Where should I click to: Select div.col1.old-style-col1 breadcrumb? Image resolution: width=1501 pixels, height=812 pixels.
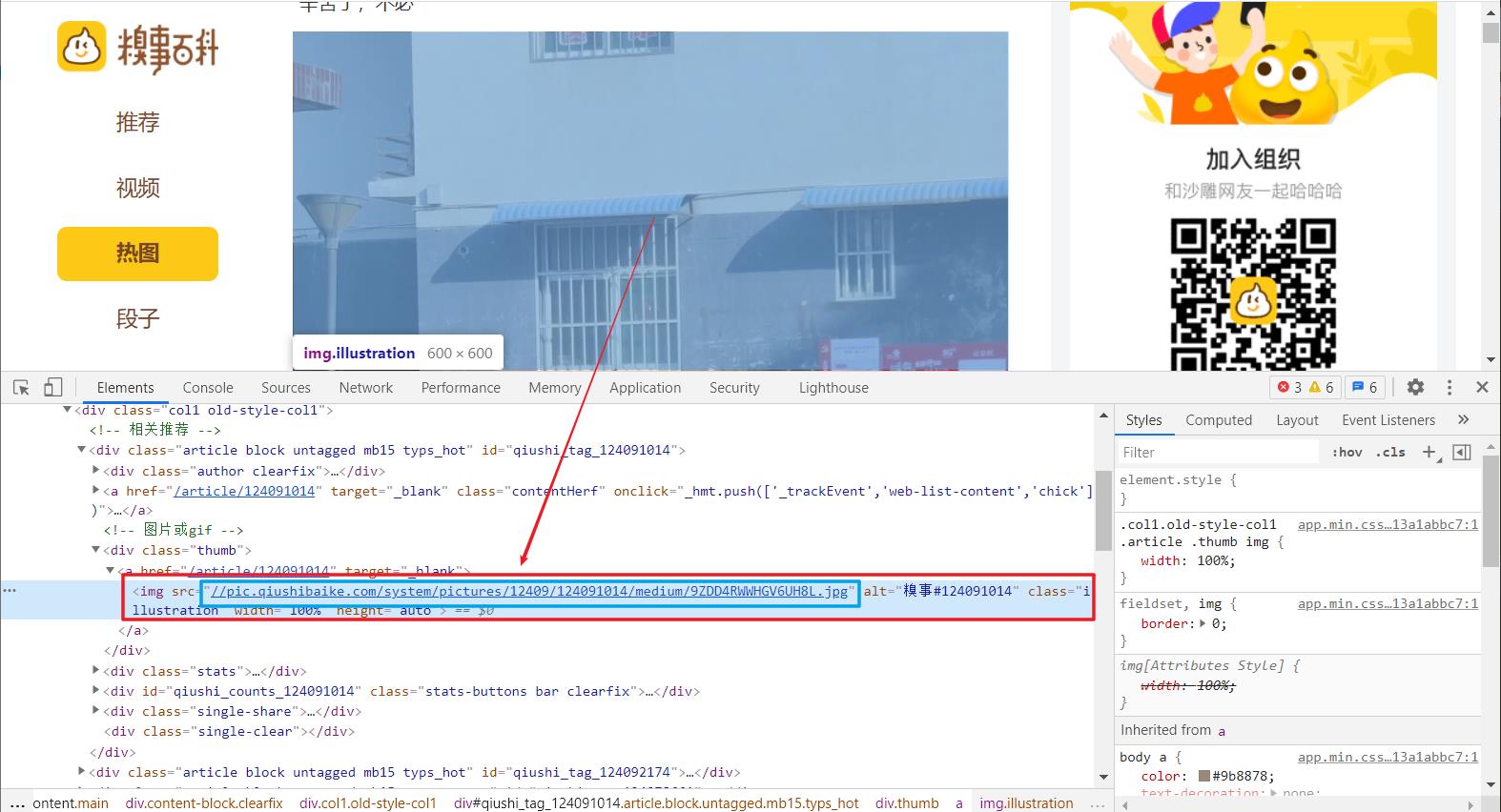[x=368, y=803]
